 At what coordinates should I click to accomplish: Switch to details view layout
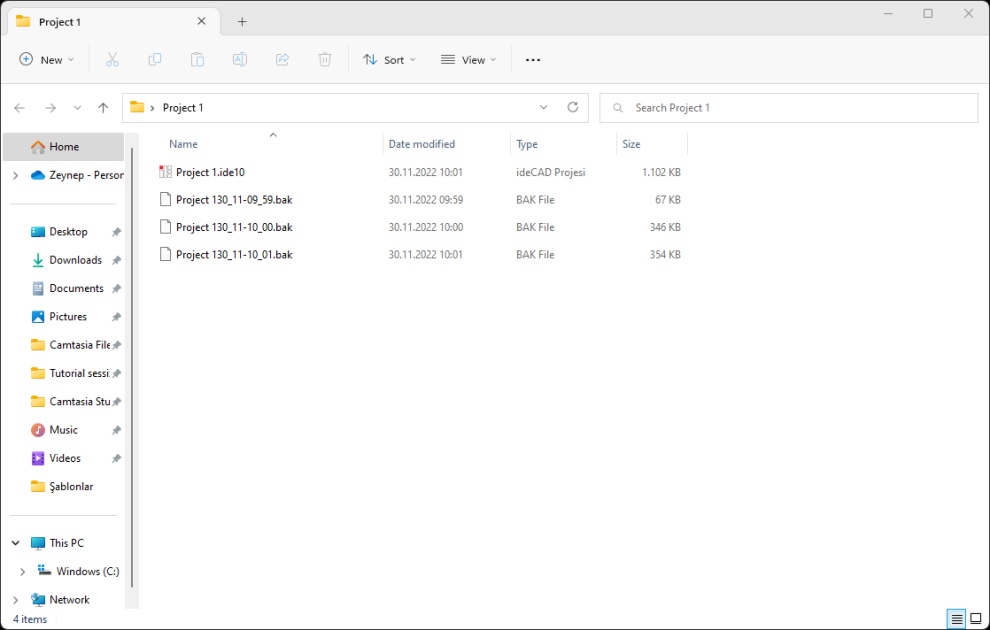pyautogui.click(x=957, y=619)
